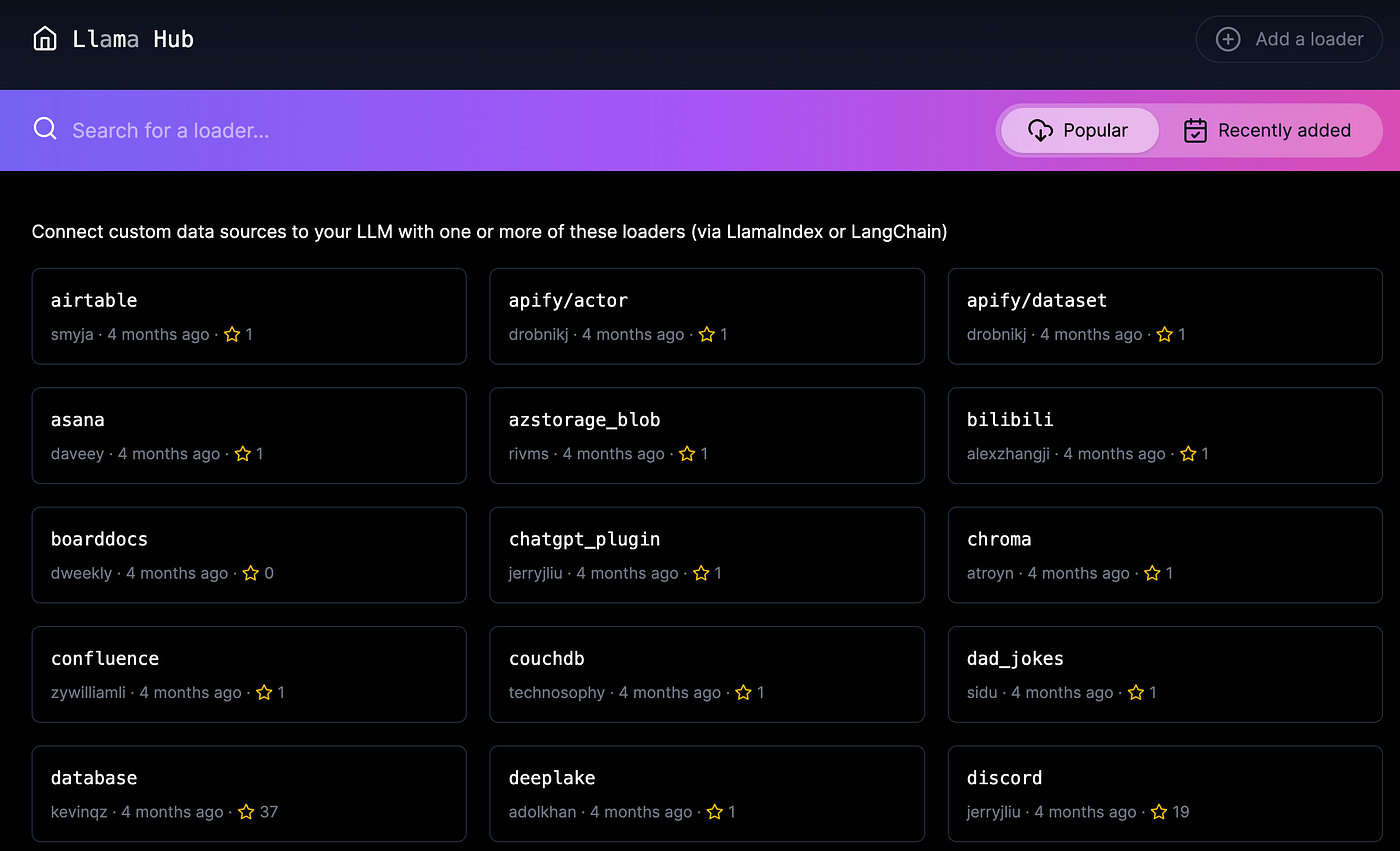Image resolution: width=1400 pixels, height=851 pixels.
Task: Switch to the Popular sort tab
Action: 1079,130
